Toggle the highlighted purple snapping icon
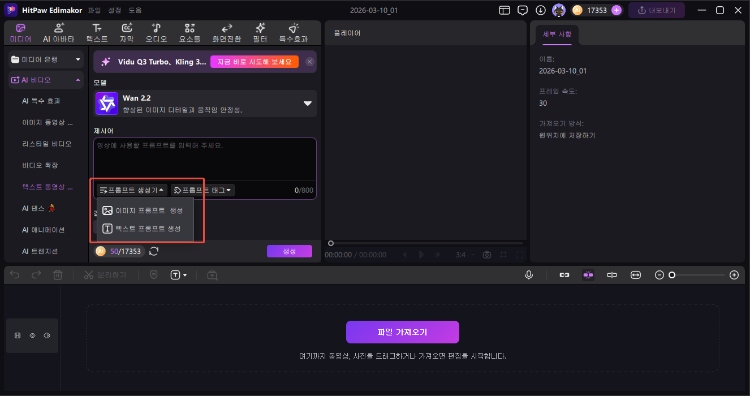750x396 pixels. [588, 275]
